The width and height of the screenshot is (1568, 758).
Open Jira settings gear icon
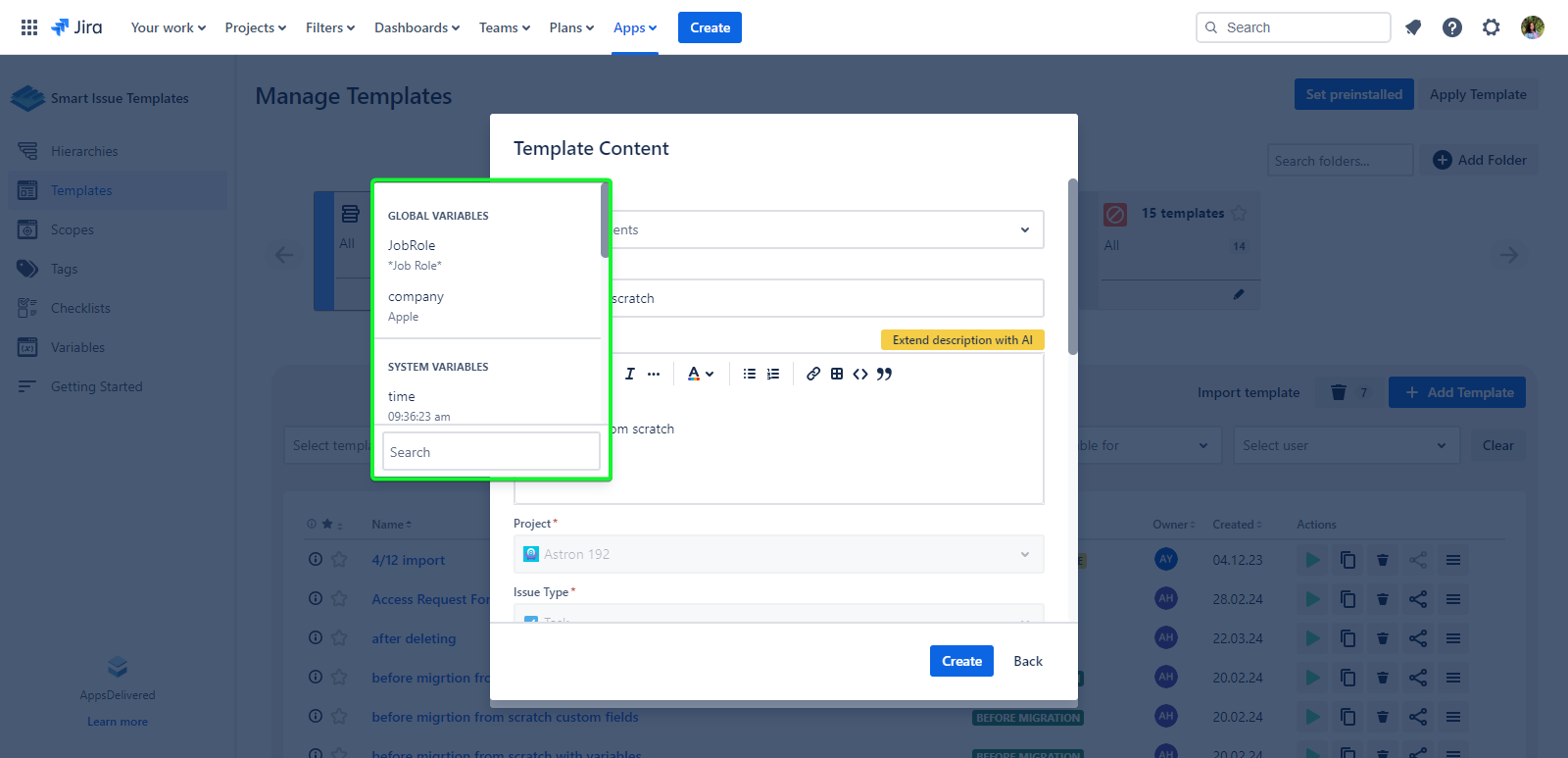[1491, 27]
